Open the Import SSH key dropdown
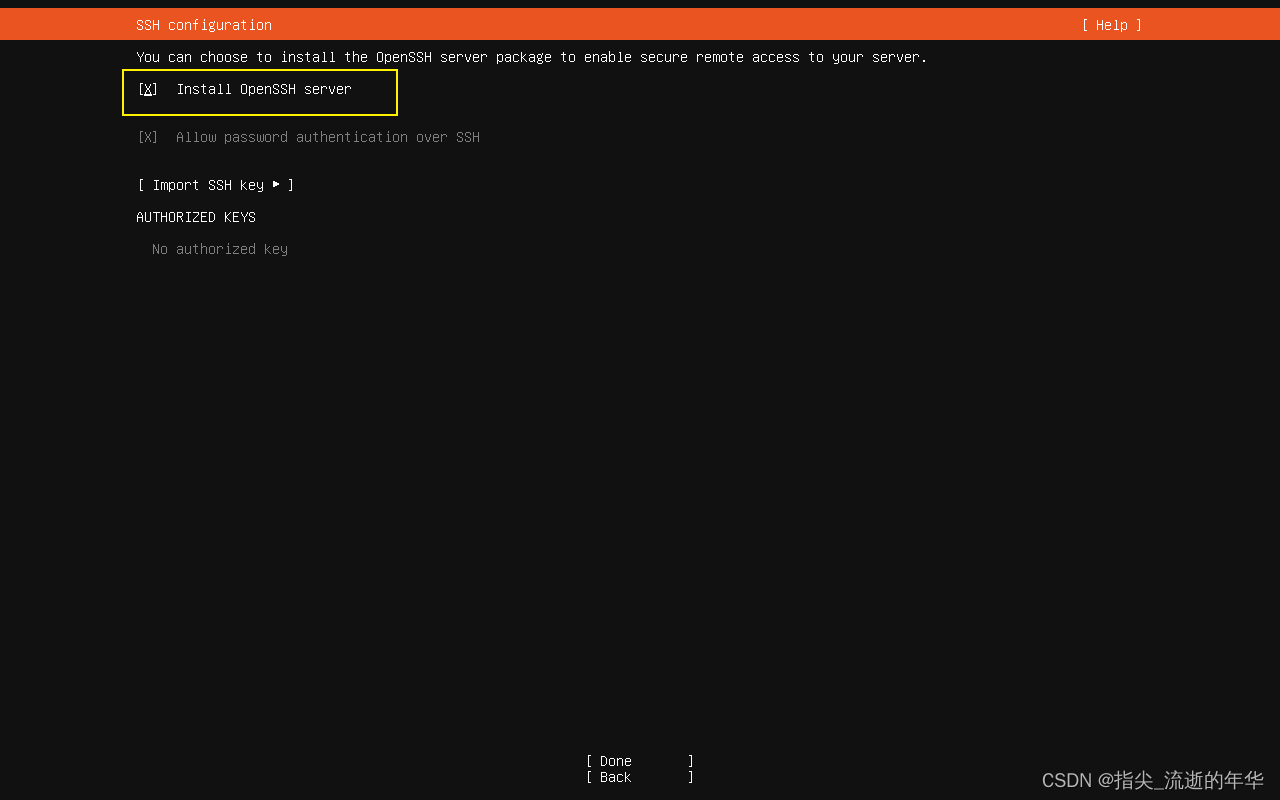The image size is (1280, 800). (x=216, y=185)
